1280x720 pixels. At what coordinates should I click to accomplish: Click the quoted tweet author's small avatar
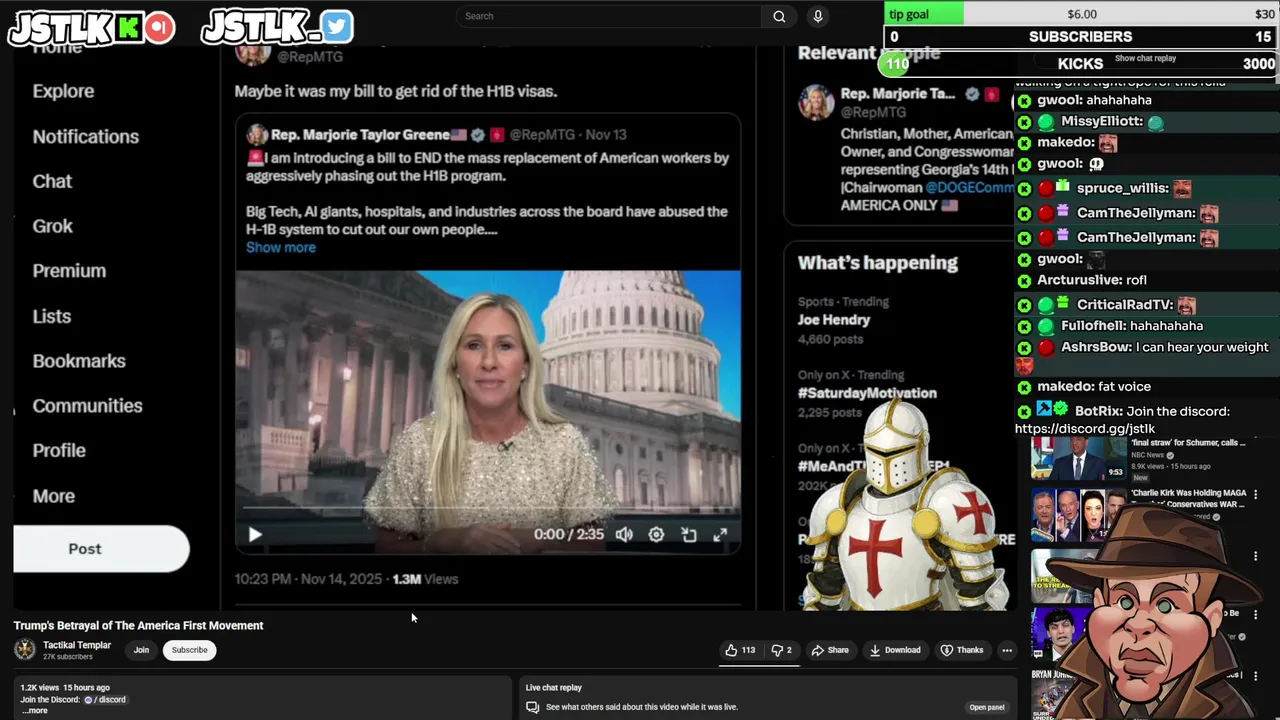(x=257, y=135)
